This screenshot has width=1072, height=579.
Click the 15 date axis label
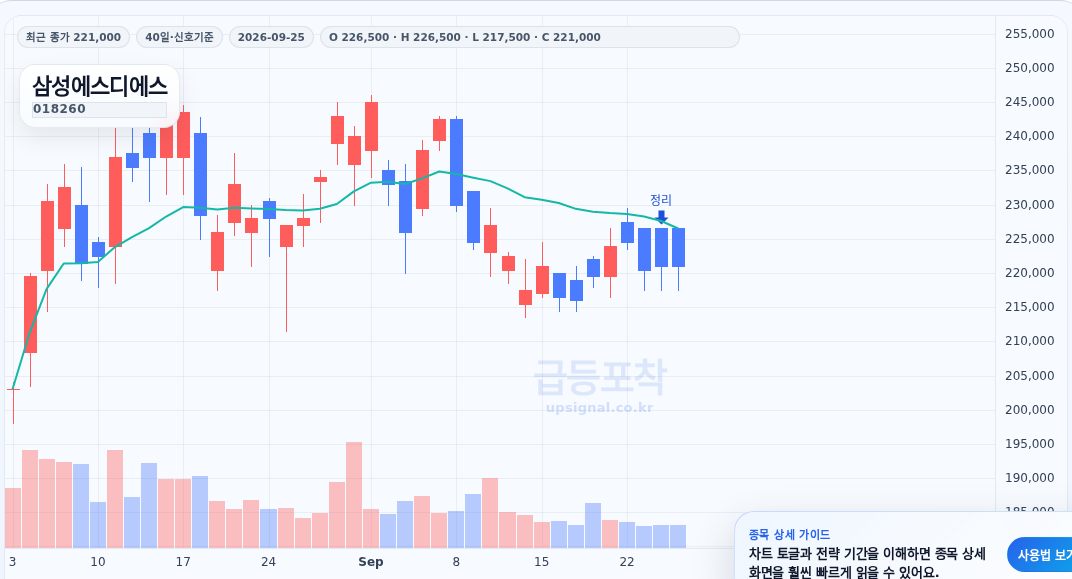pyautogui.click(x=541, y=562)
